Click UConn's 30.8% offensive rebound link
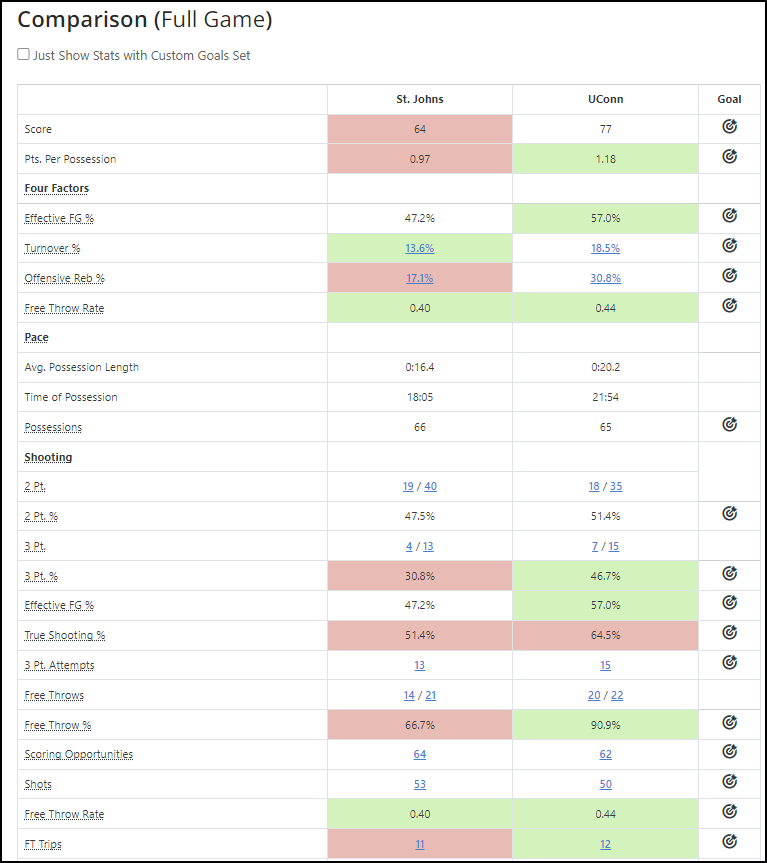 coord(605,278)
